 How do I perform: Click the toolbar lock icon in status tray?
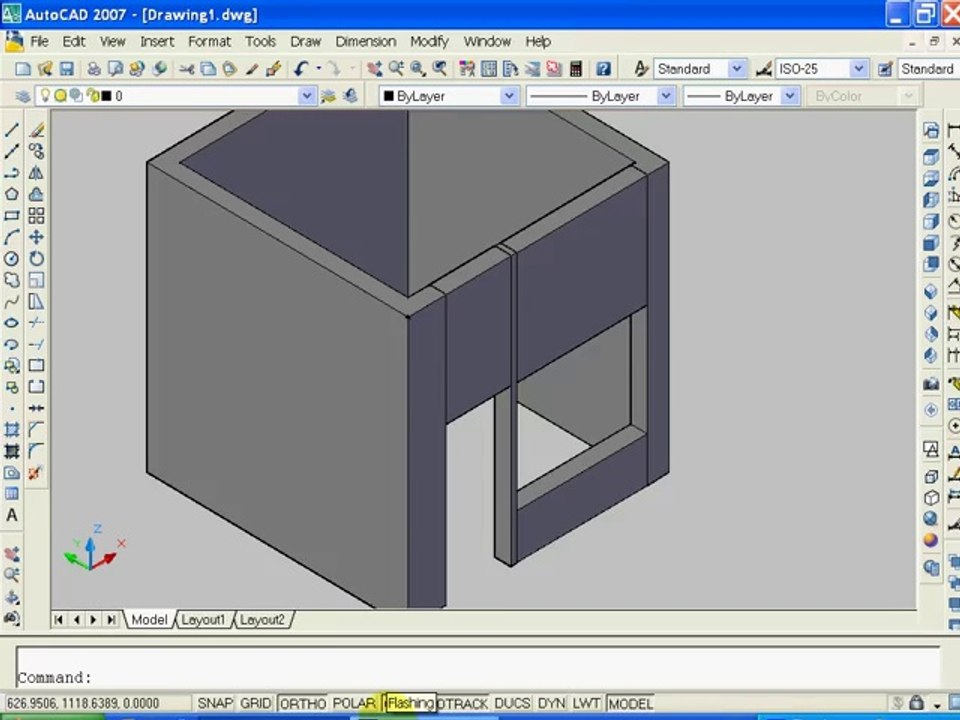(x=917, y=702)
